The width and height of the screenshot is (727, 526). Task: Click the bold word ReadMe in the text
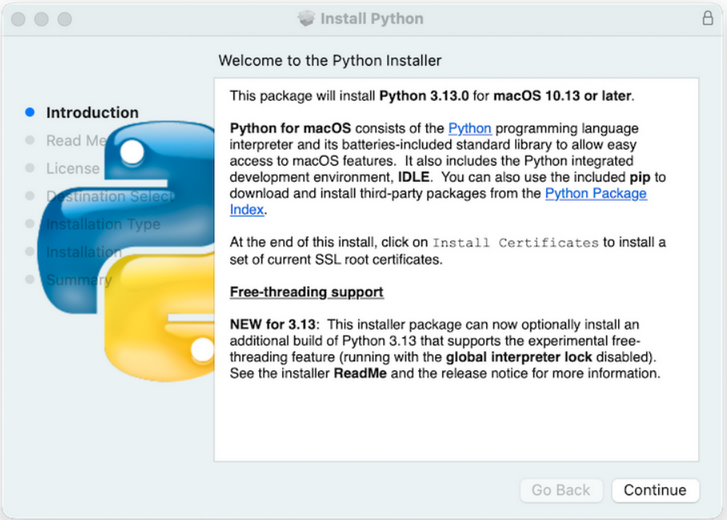coord(360,373)
